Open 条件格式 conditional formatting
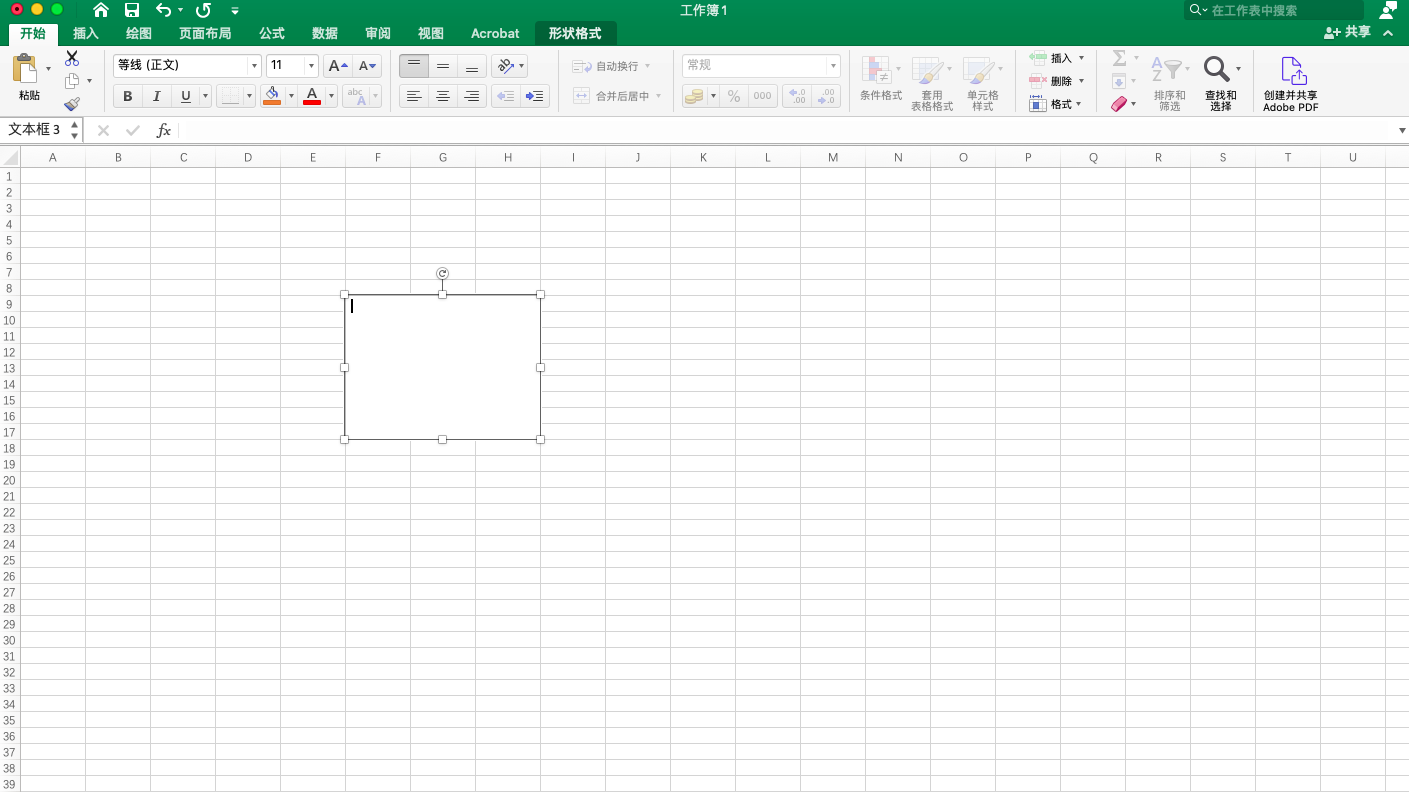Viewport: 1409px width, 792px height. click(880, 80)
